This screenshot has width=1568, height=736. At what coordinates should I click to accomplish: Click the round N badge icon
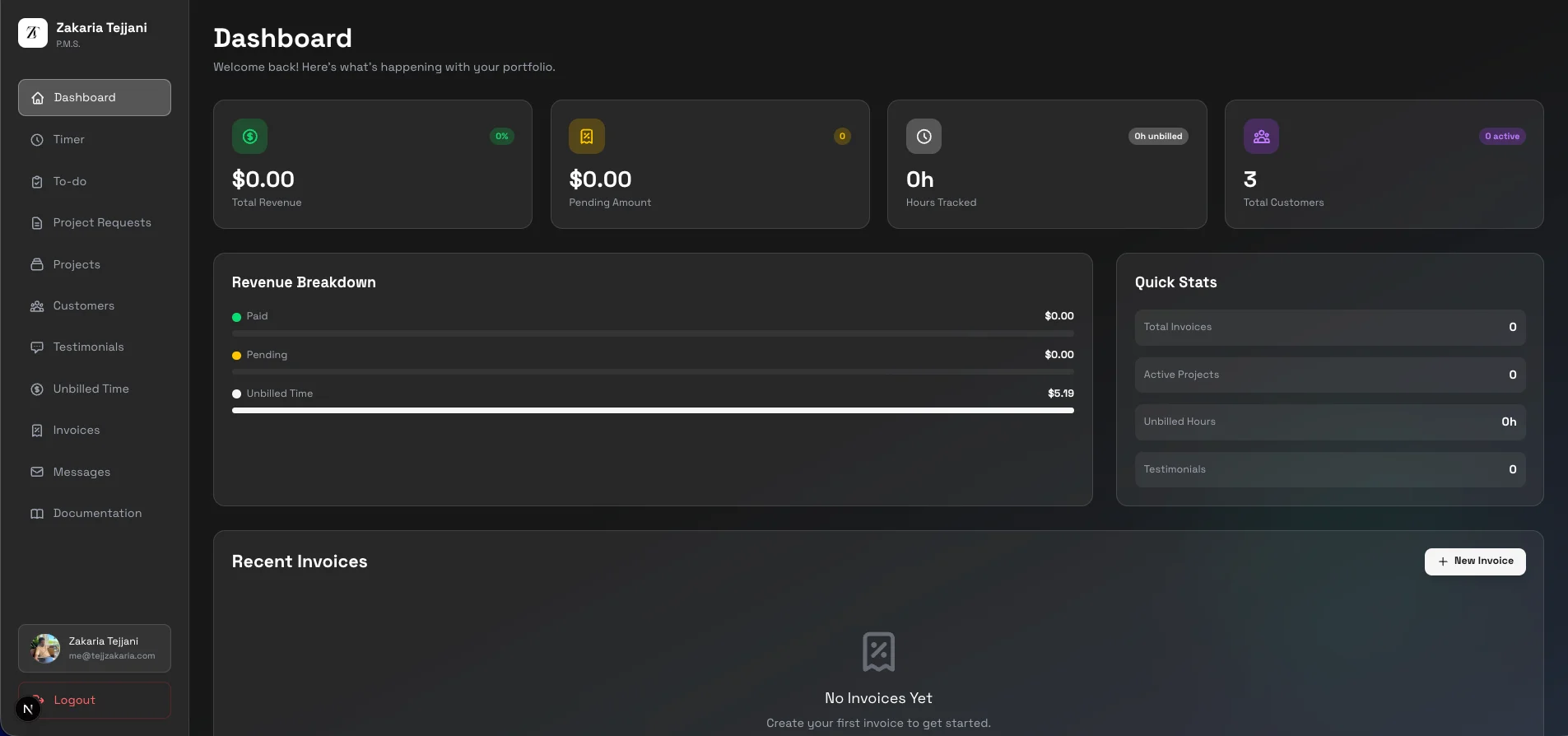point(28,709)
